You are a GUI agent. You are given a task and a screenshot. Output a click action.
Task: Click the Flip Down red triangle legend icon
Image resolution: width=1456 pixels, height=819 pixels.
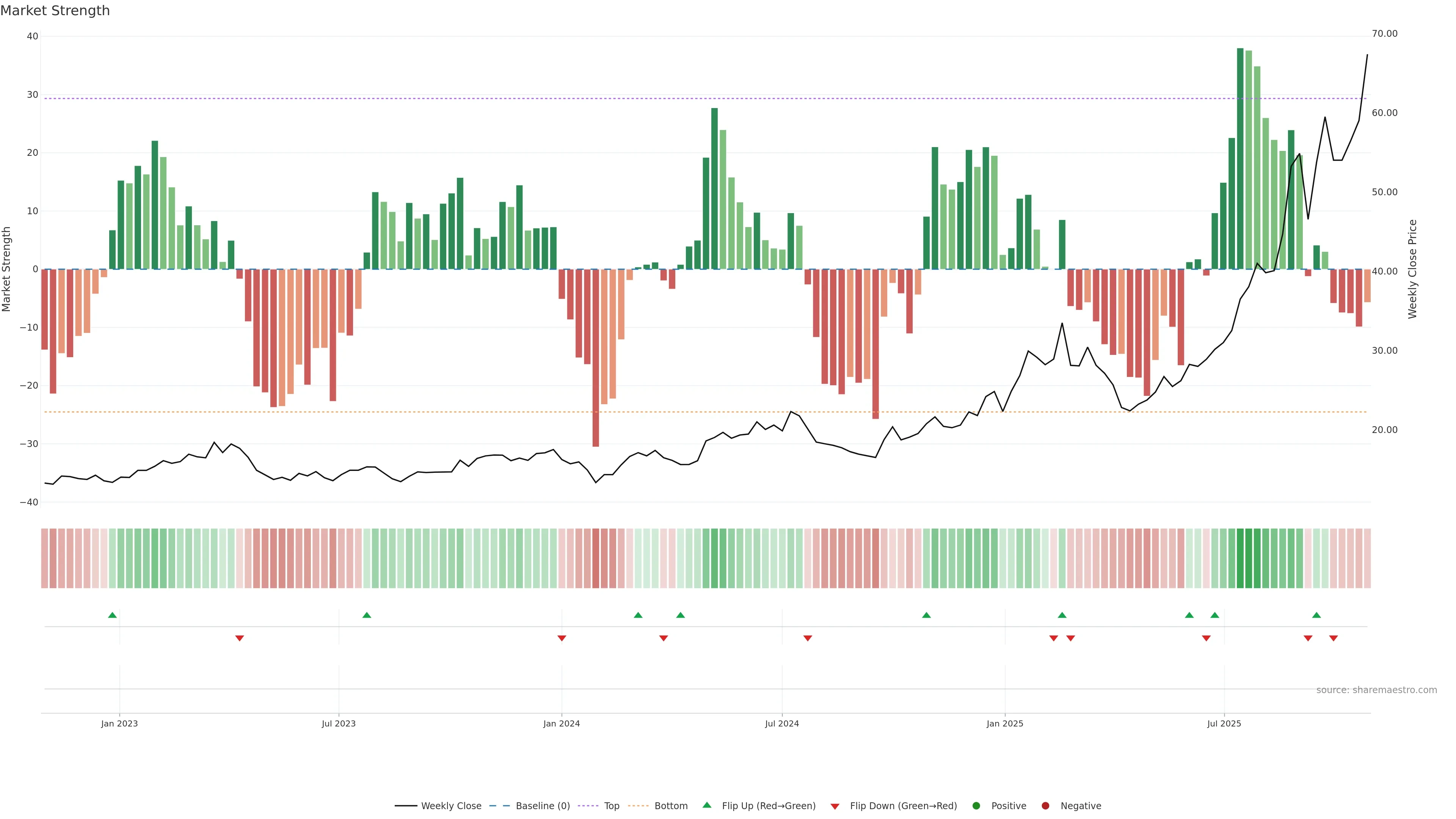(835, 806)
